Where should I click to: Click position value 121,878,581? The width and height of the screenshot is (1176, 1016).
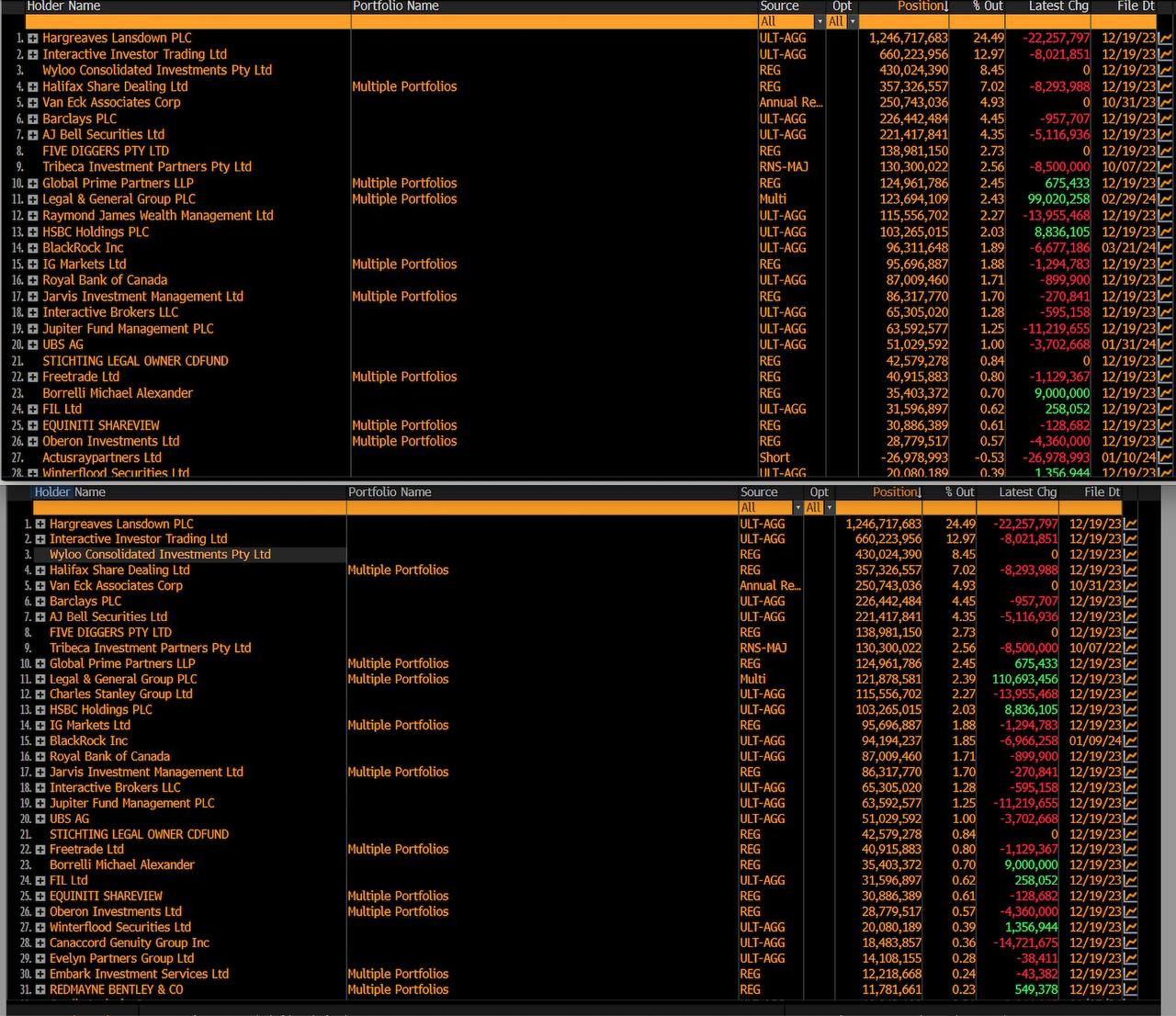(888, 679)
